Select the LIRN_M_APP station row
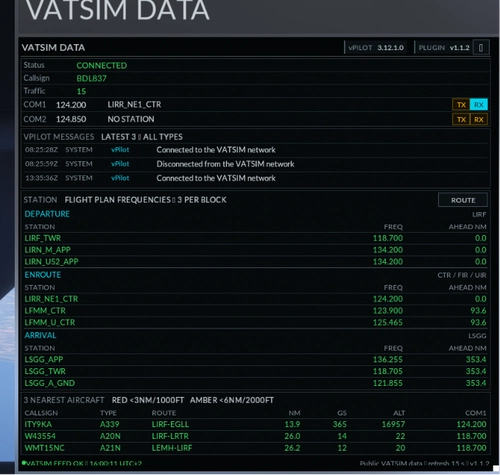The height and width of the screenshot is (475, 500). click(255, 250)
